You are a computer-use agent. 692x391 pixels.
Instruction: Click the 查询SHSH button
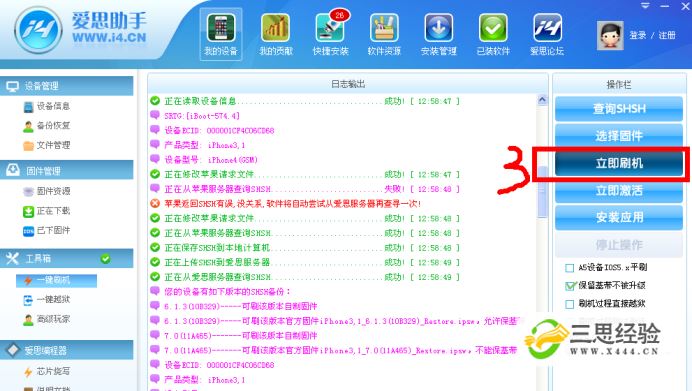(x=619, y=109)
